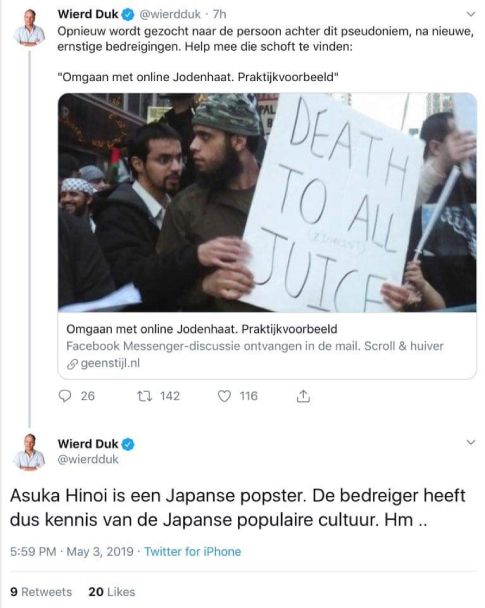Image resolution: width=485 pixels, height=608 pixels.
Task: Open the @wierdduk handle under the reply name
Action: [88, 459]
